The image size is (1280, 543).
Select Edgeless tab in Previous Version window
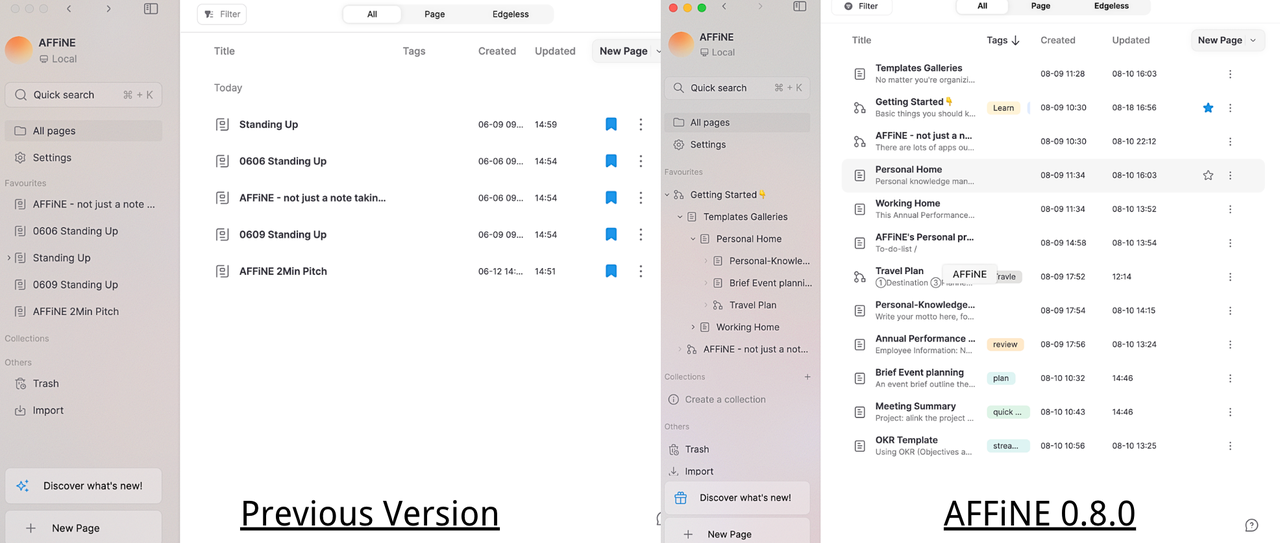pyautogui.click(x=511, y=14)
